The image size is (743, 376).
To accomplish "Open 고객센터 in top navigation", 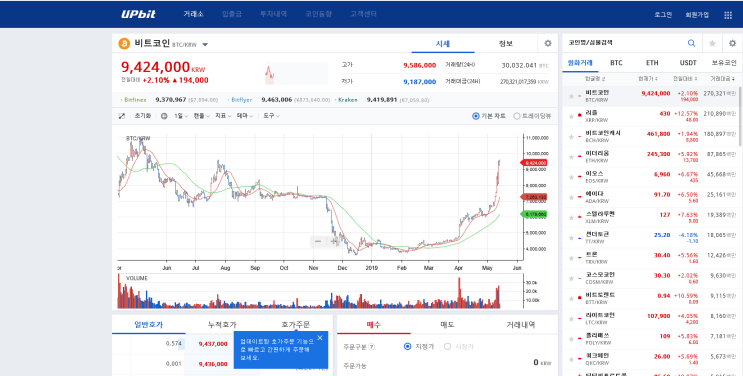I will pos(363,14).
